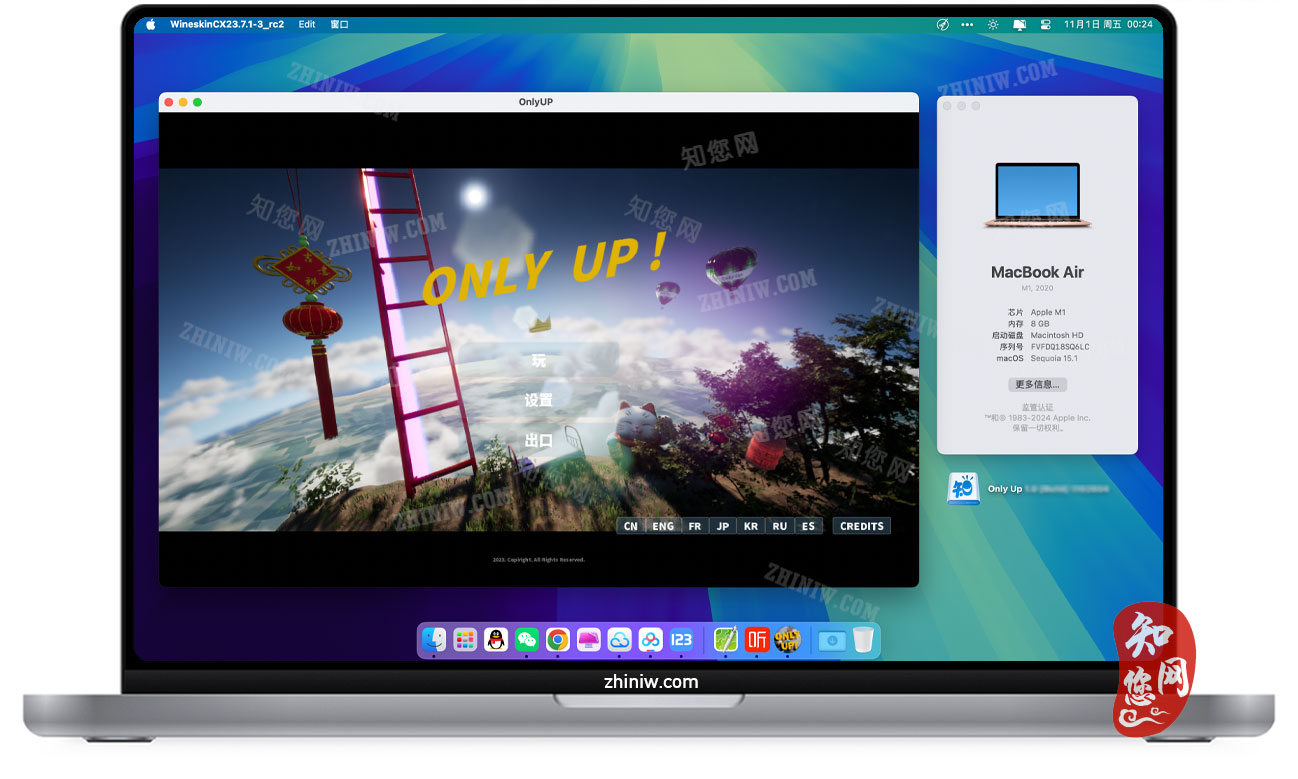
Task: Open the Apple menu
Action: click(151, 24)
